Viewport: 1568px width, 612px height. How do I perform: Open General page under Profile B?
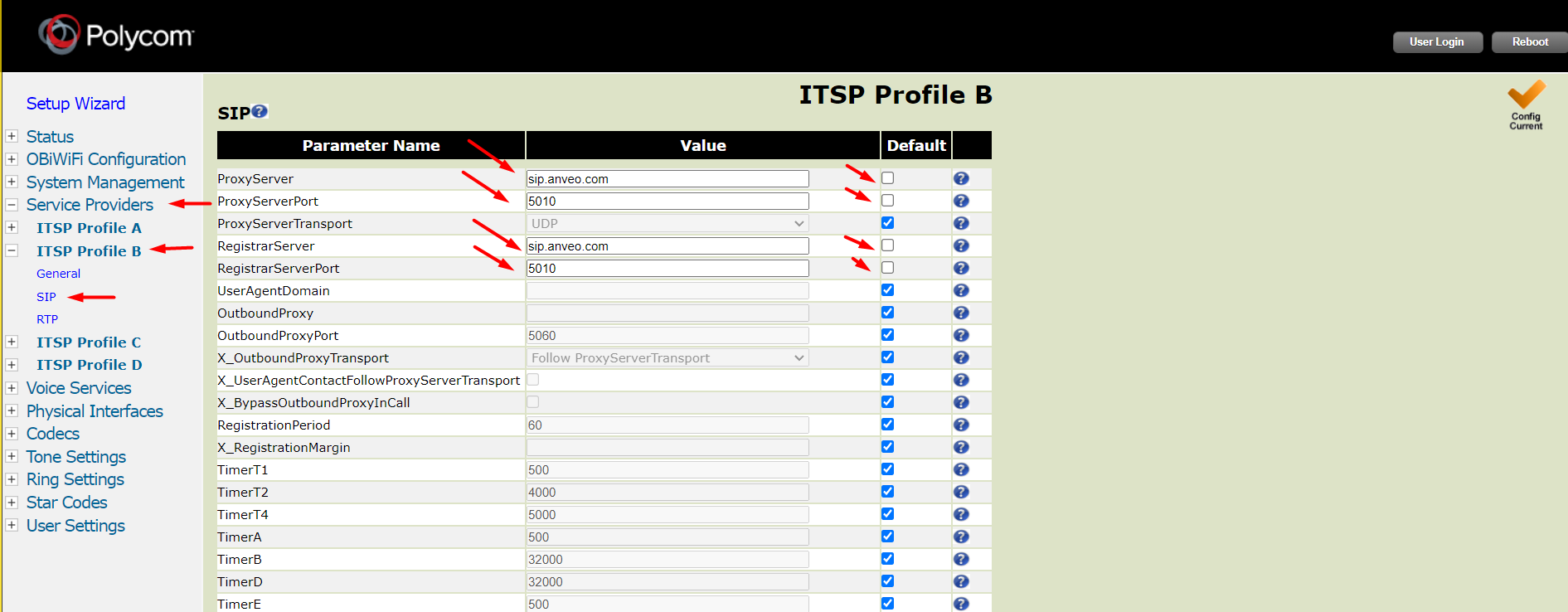[58, 274]
